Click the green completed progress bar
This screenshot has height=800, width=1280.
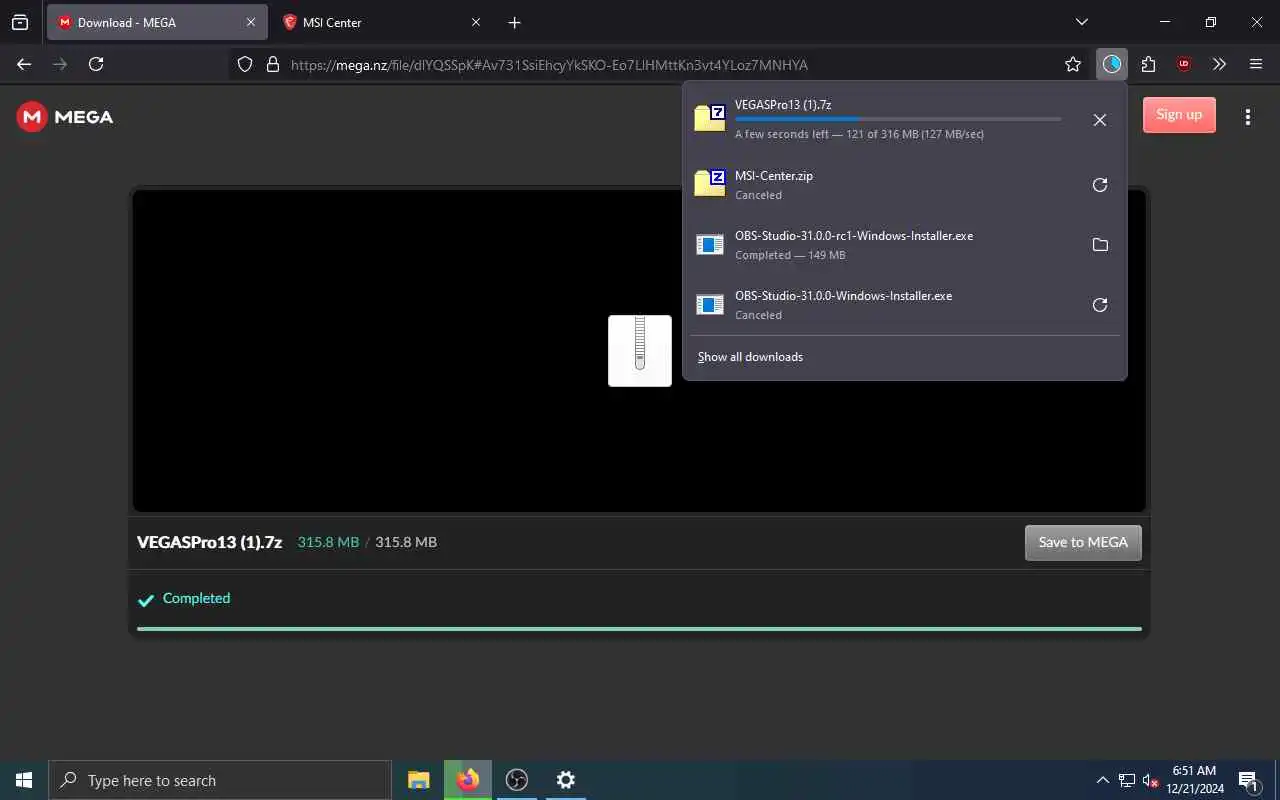pyautogui.click(x=639, y=629)
